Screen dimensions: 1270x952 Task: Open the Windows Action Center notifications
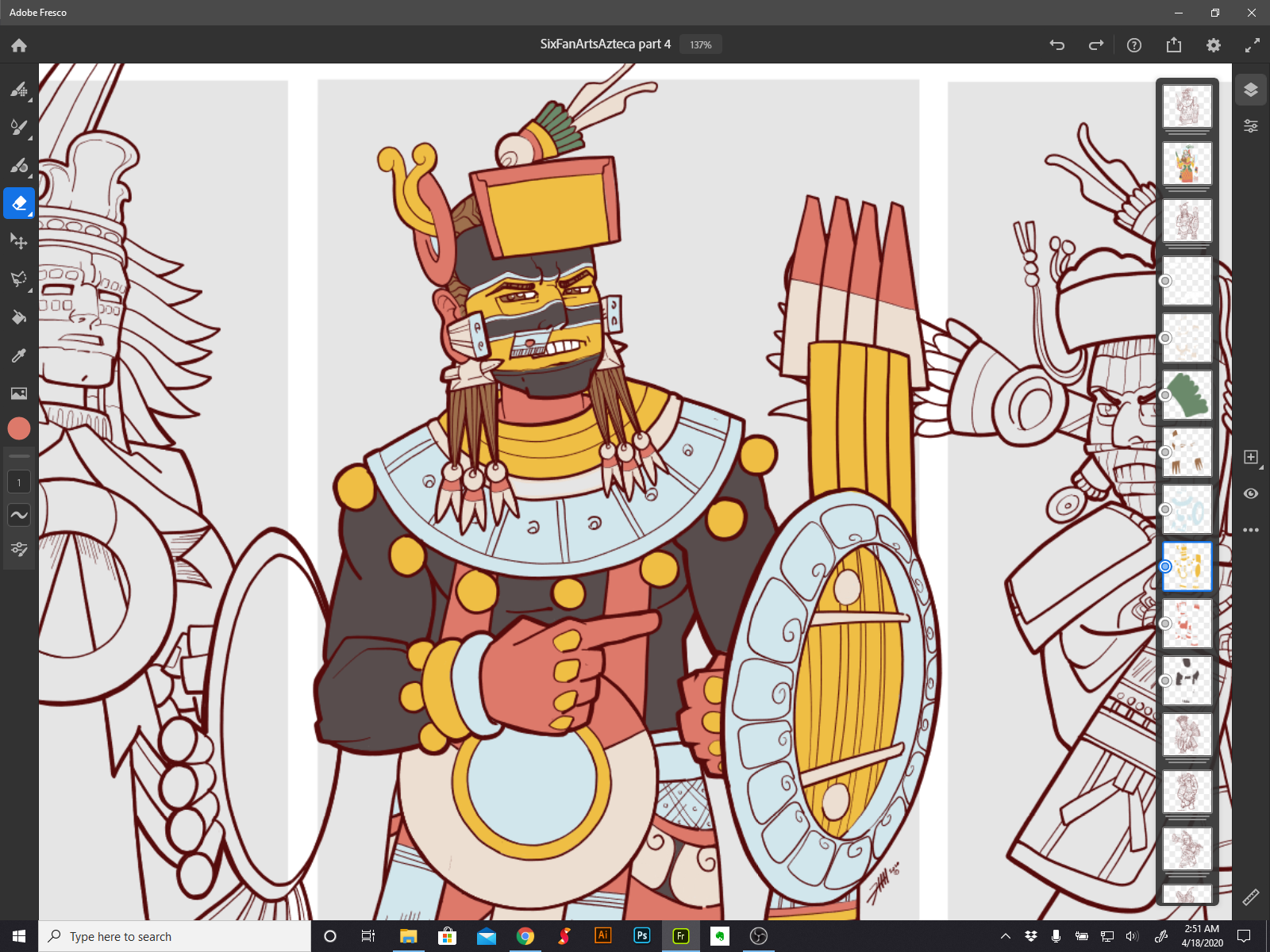pyautogui.click(x=1244, y=936)
